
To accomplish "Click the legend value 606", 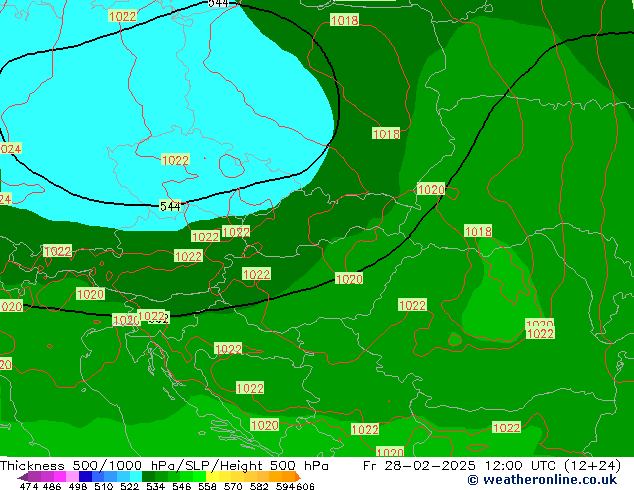I will pyautogui.click(x=305, y=486).
